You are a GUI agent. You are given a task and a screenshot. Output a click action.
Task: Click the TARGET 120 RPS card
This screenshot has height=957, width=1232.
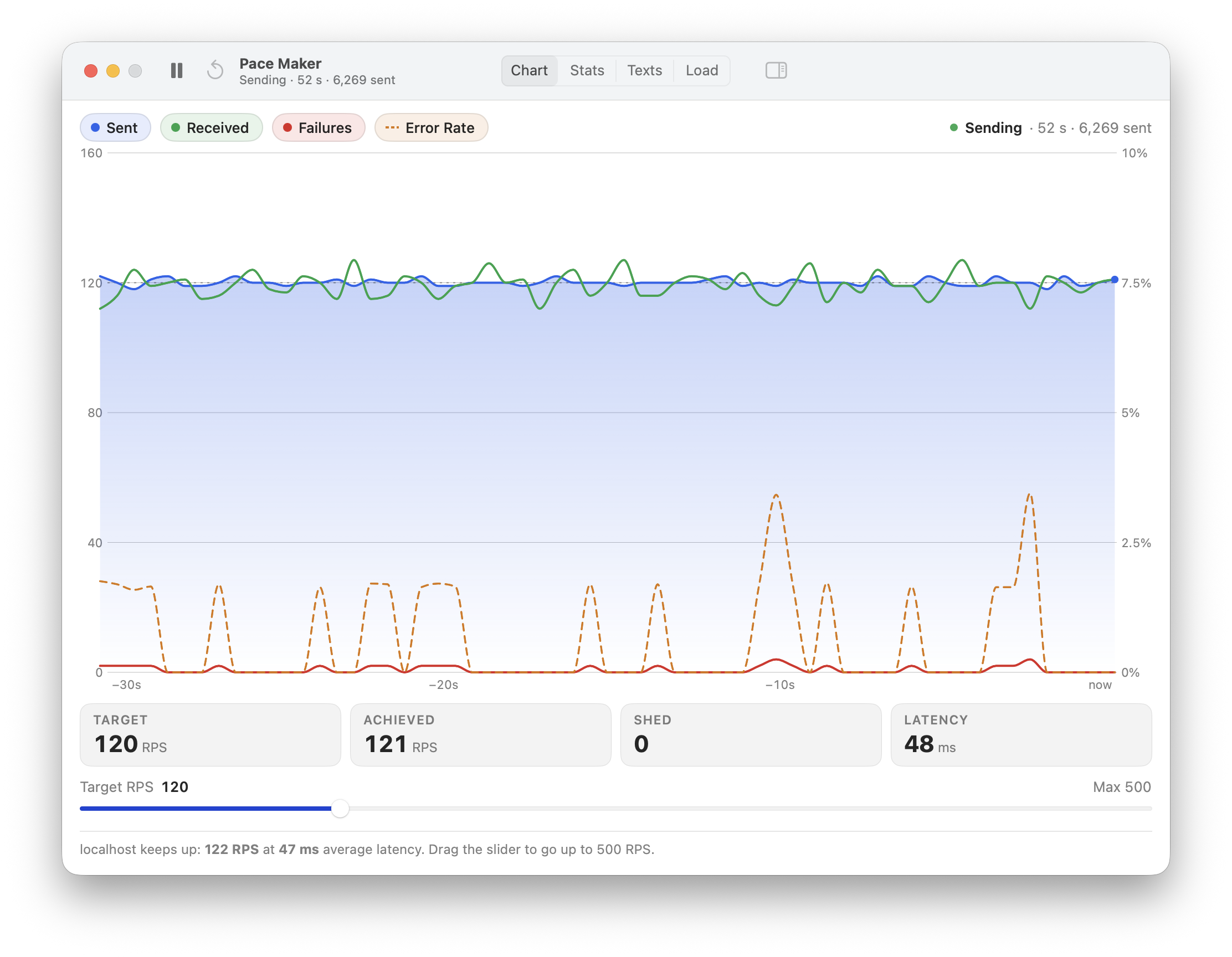210,735
